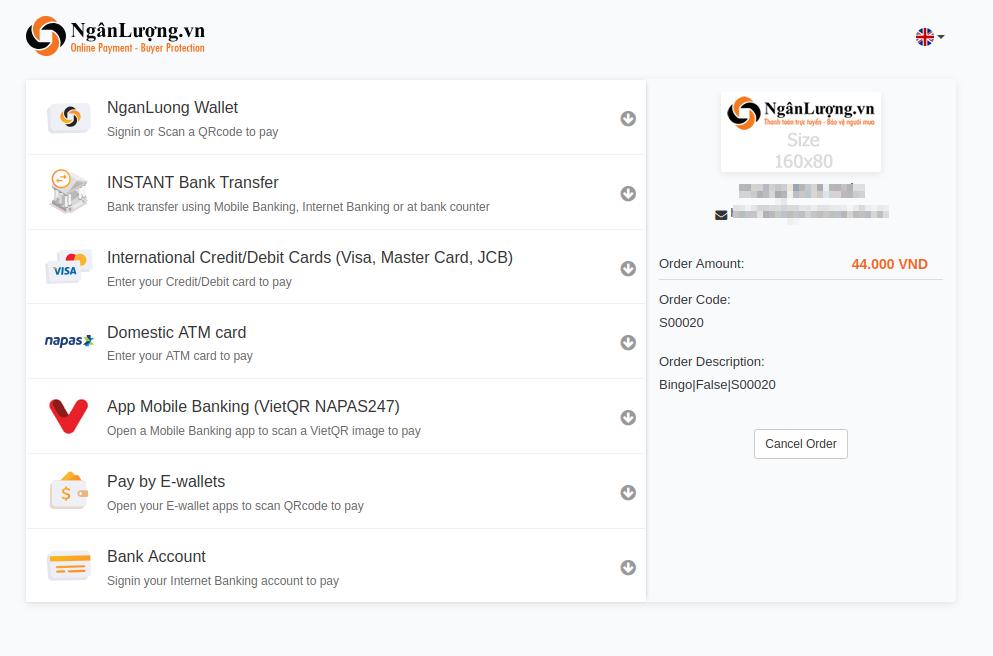Click the Order Amount label
Screen dimensions: 993x656
[702, 264]
